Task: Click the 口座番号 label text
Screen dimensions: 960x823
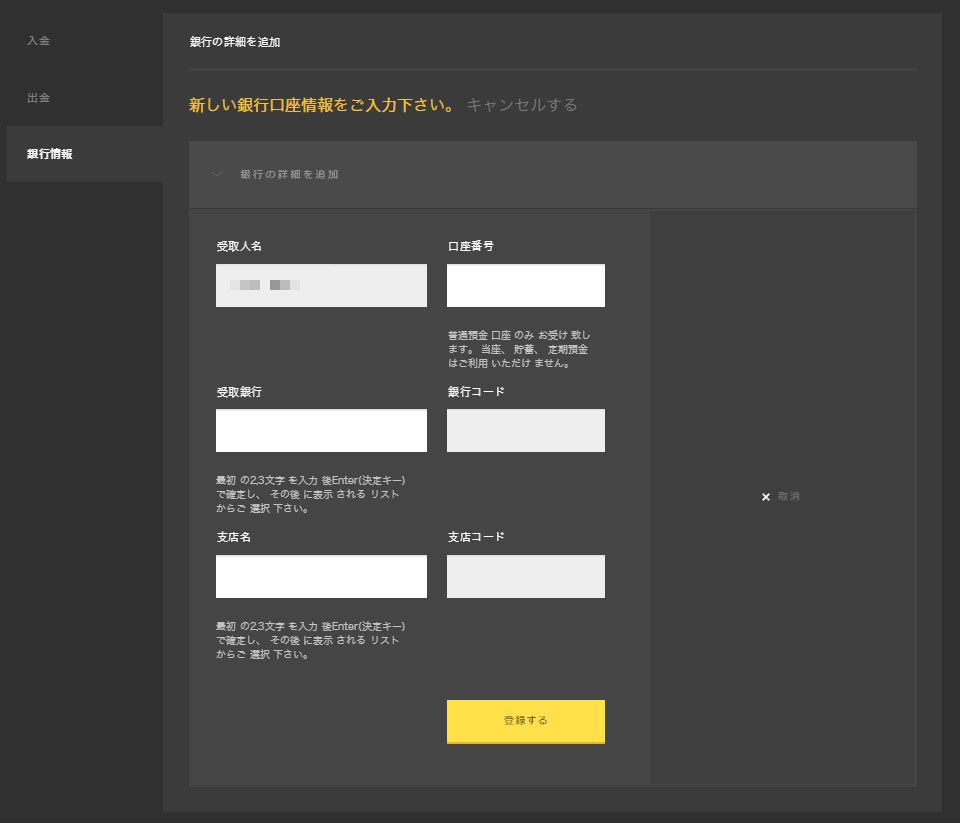Action: pyautogui.click(x=470, y=246)
